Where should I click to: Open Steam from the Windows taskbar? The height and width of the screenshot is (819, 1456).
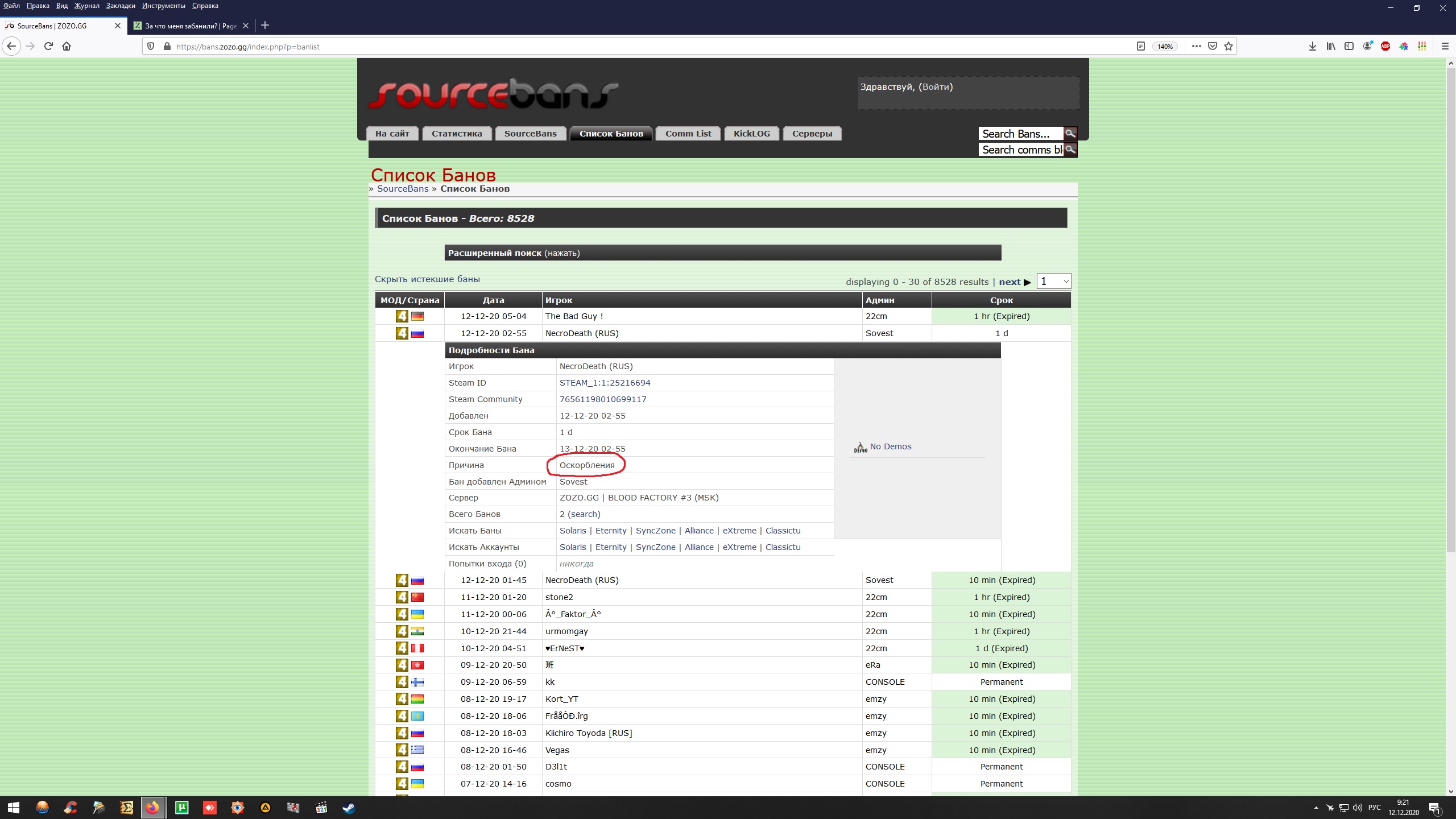pos(349,808)
